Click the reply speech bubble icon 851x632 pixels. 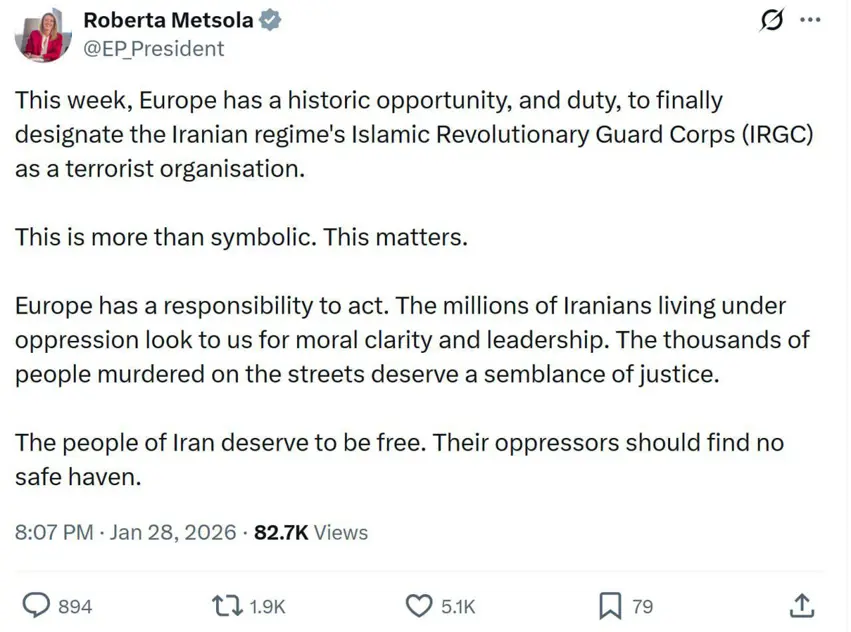[x=36, y=605]
